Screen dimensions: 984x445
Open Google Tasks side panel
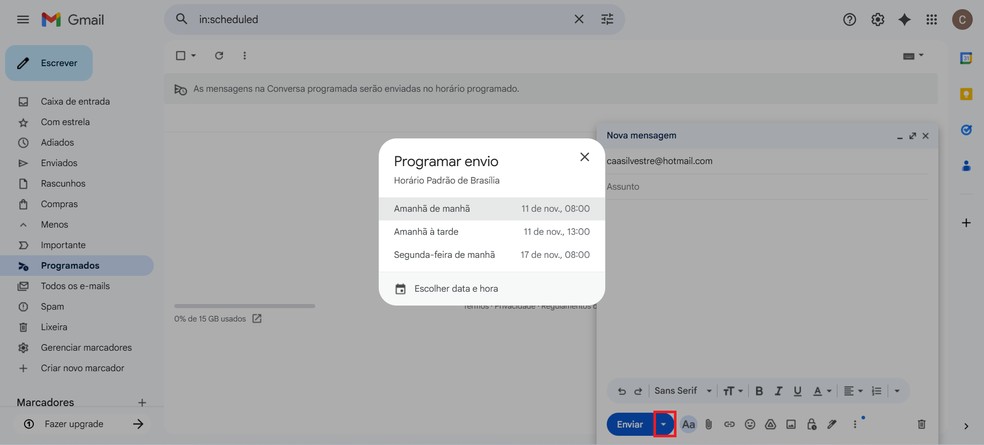(966, 130)
